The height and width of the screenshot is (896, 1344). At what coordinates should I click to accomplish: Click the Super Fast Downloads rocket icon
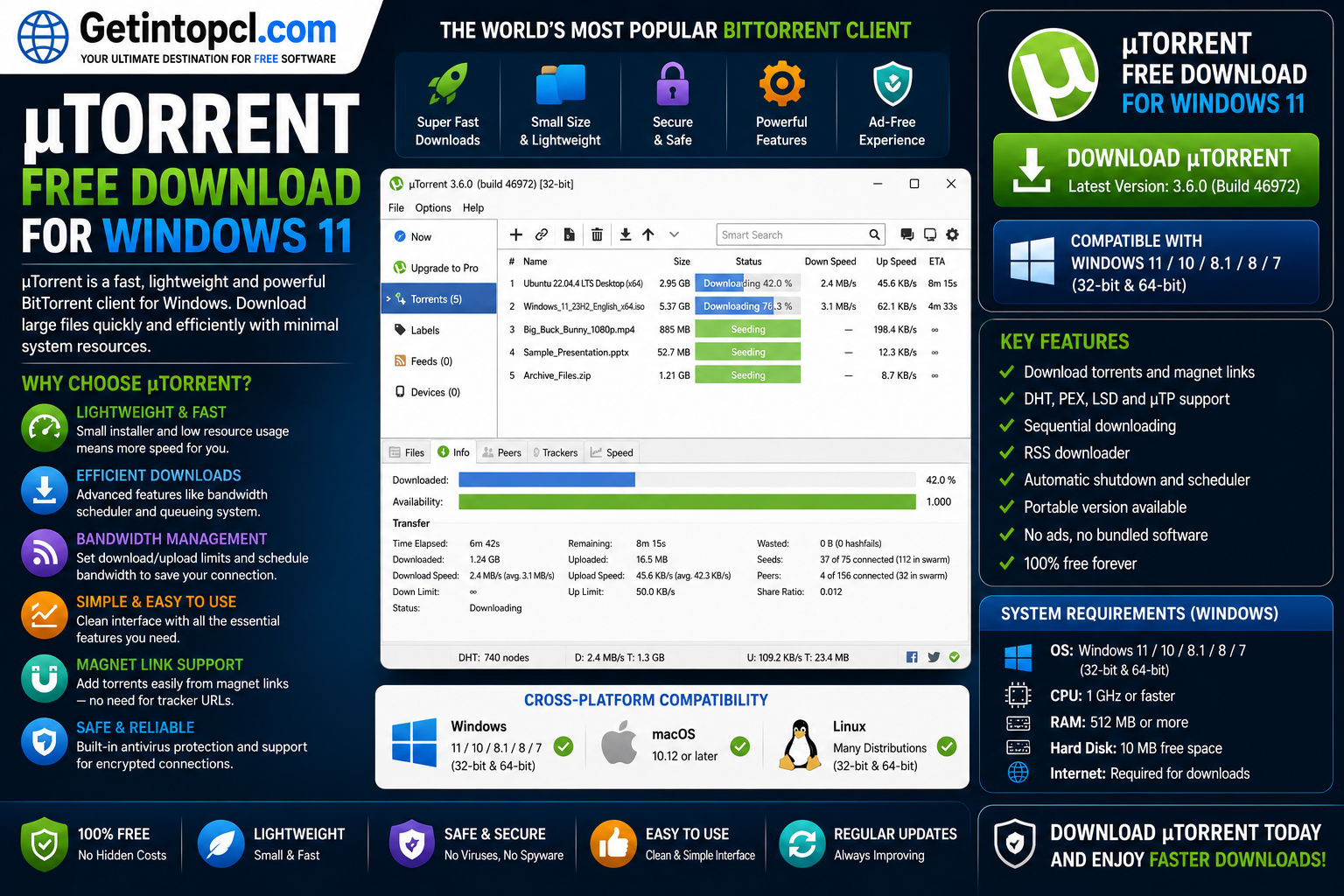click(x=447, y=84)
